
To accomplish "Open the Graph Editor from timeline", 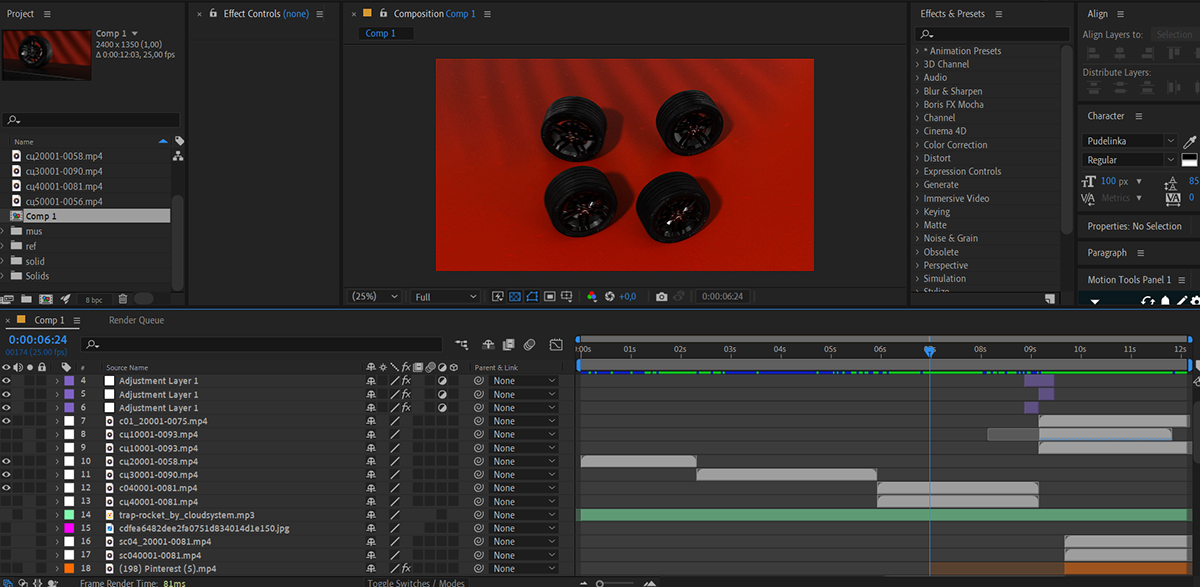I will pyautogui.click(x=556, y=345).
